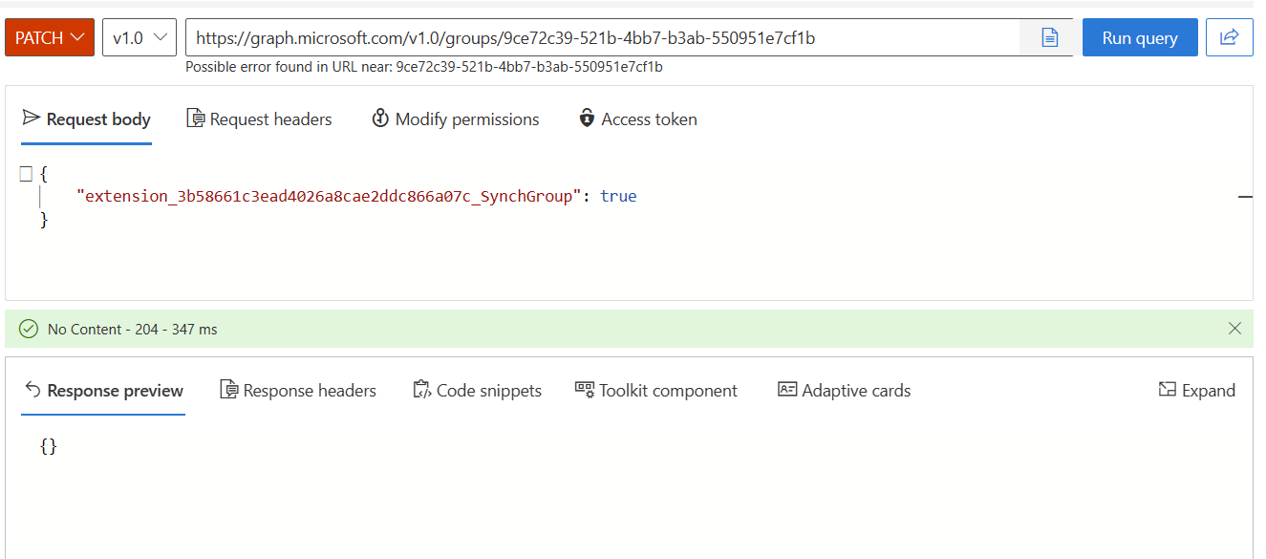Click the Run query button
This screenshot has height=559, width=1266.
(1140, 38)
